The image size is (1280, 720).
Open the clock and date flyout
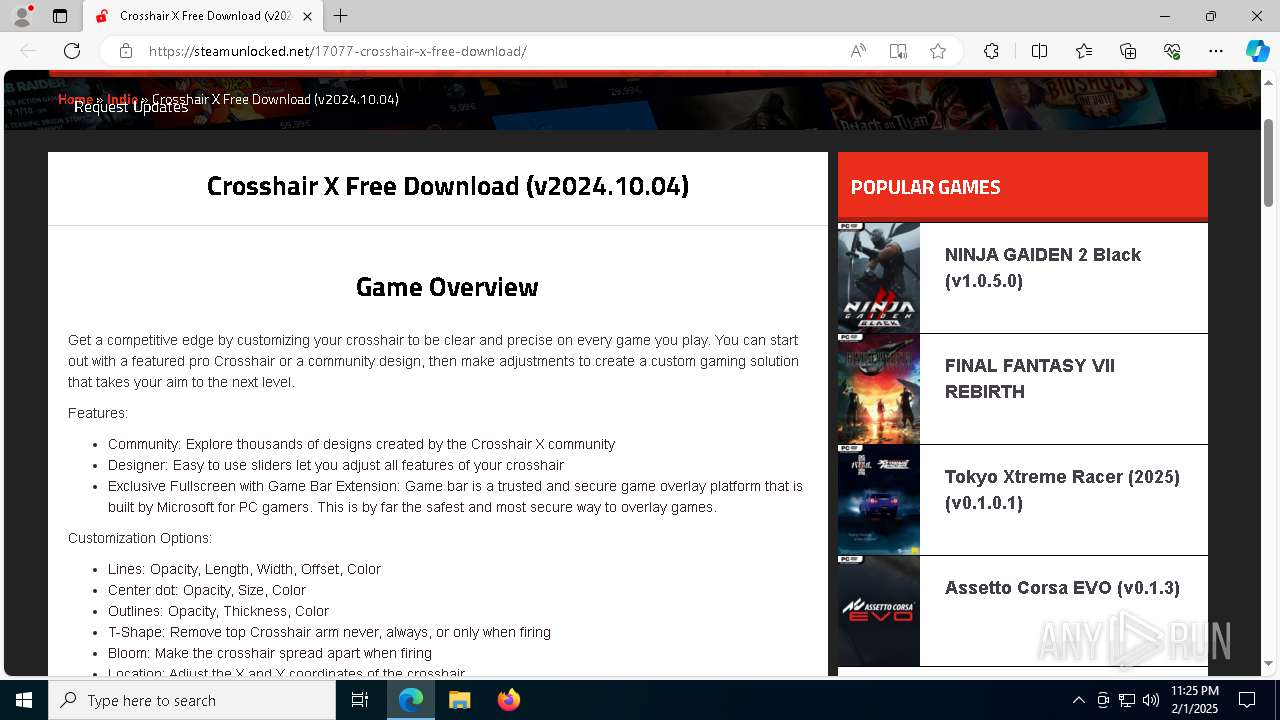pos(1194,700)
